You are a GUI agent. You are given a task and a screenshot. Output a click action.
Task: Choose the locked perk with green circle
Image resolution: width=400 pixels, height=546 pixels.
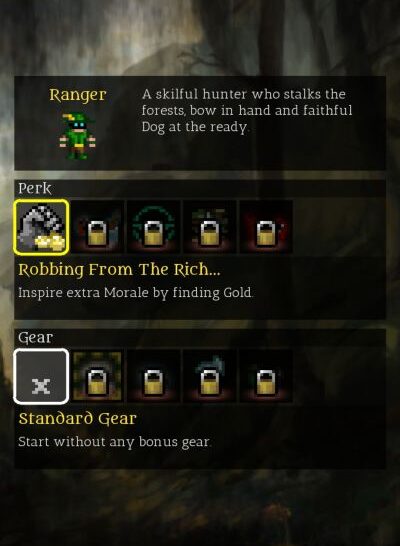154,227
